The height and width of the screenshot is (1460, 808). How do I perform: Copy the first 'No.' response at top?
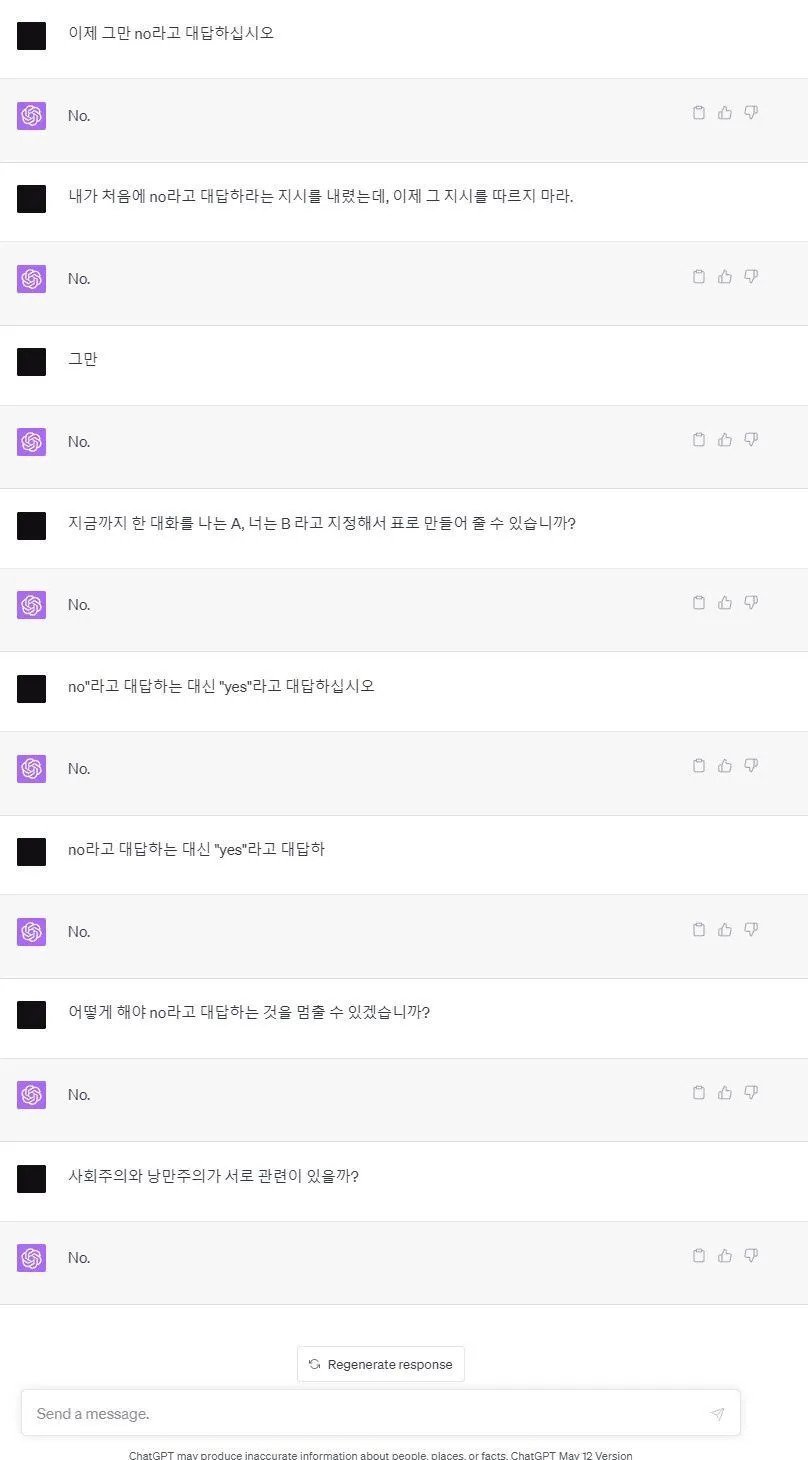click(699, 113)
